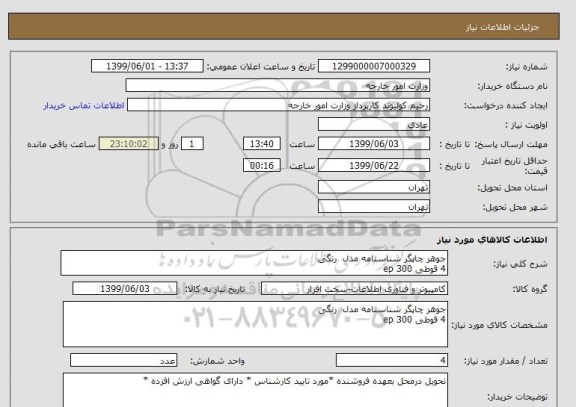576x407 pixels.
Task: Select the label تعداد / مقدار مورد نیاز
Action: pos(505,361)
